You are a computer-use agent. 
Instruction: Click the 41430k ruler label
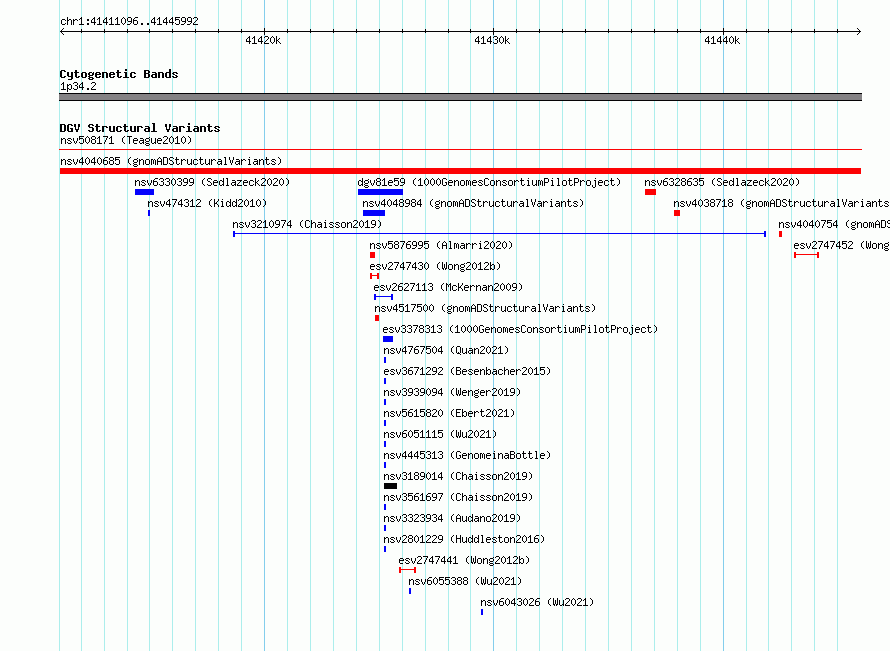click(492, 40)
